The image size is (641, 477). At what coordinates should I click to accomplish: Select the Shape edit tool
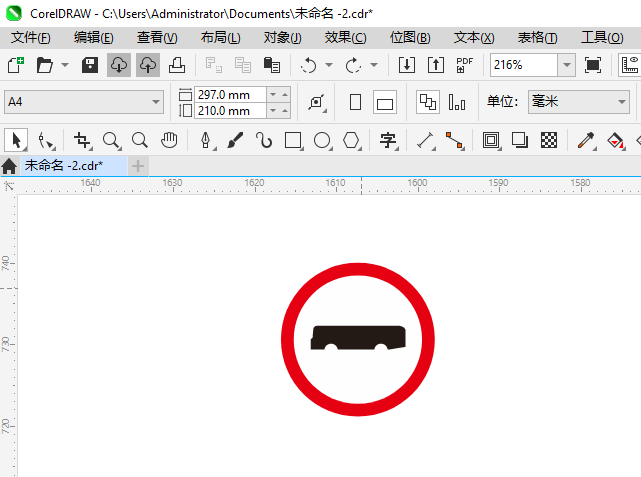point(46,141)
